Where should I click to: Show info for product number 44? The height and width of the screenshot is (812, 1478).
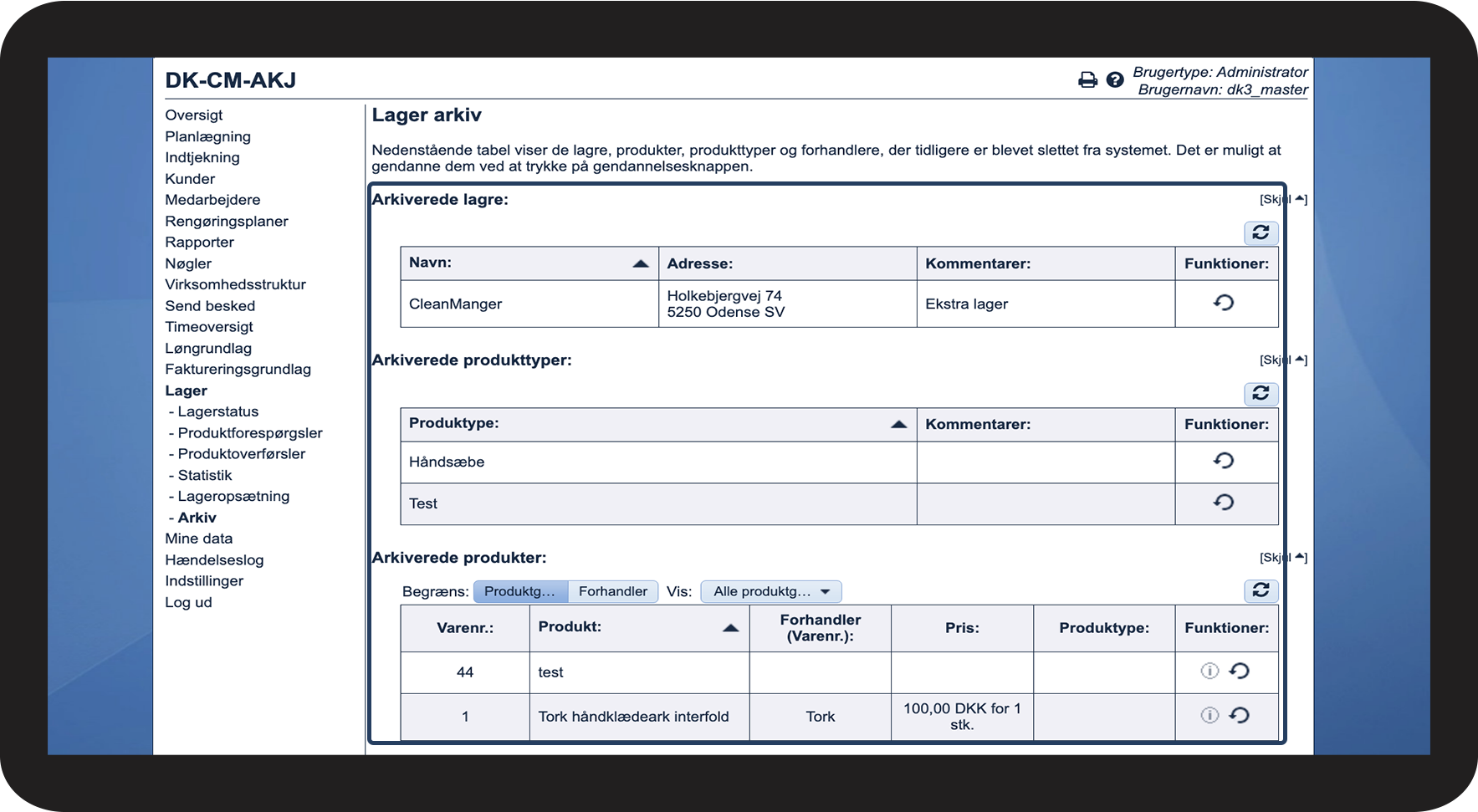coord(1210,671)
